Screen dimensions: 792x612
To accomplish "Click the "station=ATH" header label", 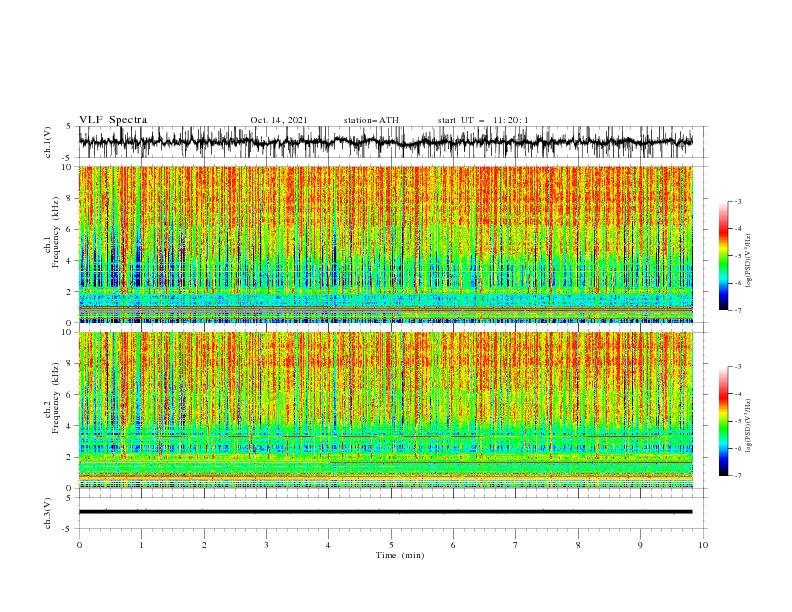I will tap(371, 120).
